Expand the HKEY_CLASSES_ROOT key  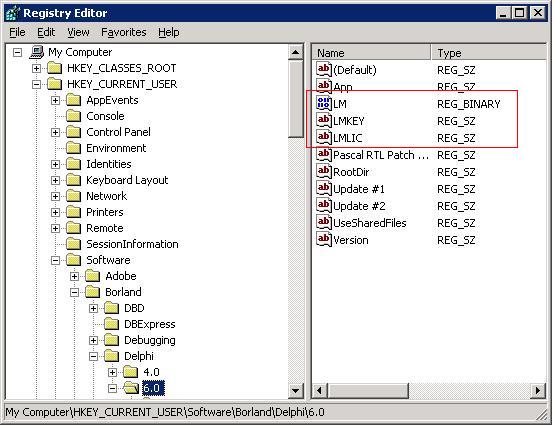(x=36, y=68)
